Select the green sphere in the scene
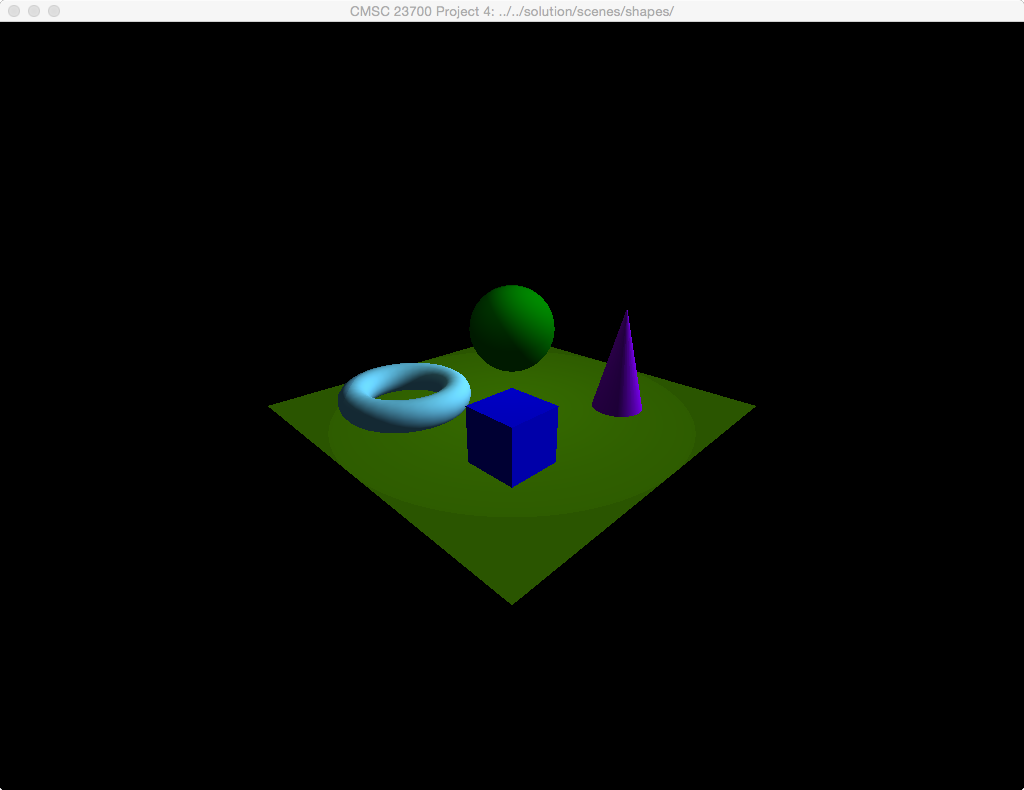 click(512, 326)
